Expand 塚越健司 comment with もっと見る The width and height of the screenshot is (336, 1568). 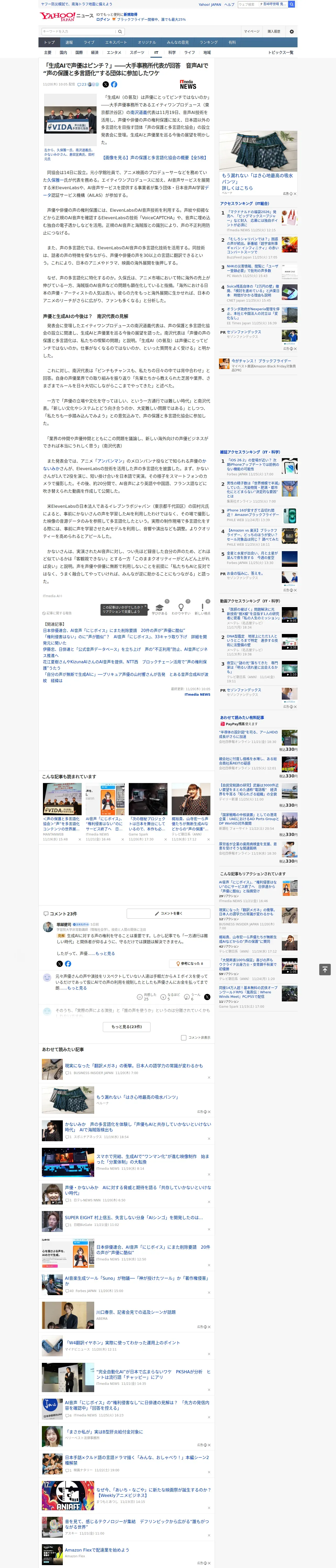pyautogui.click(x=105, y=953)
